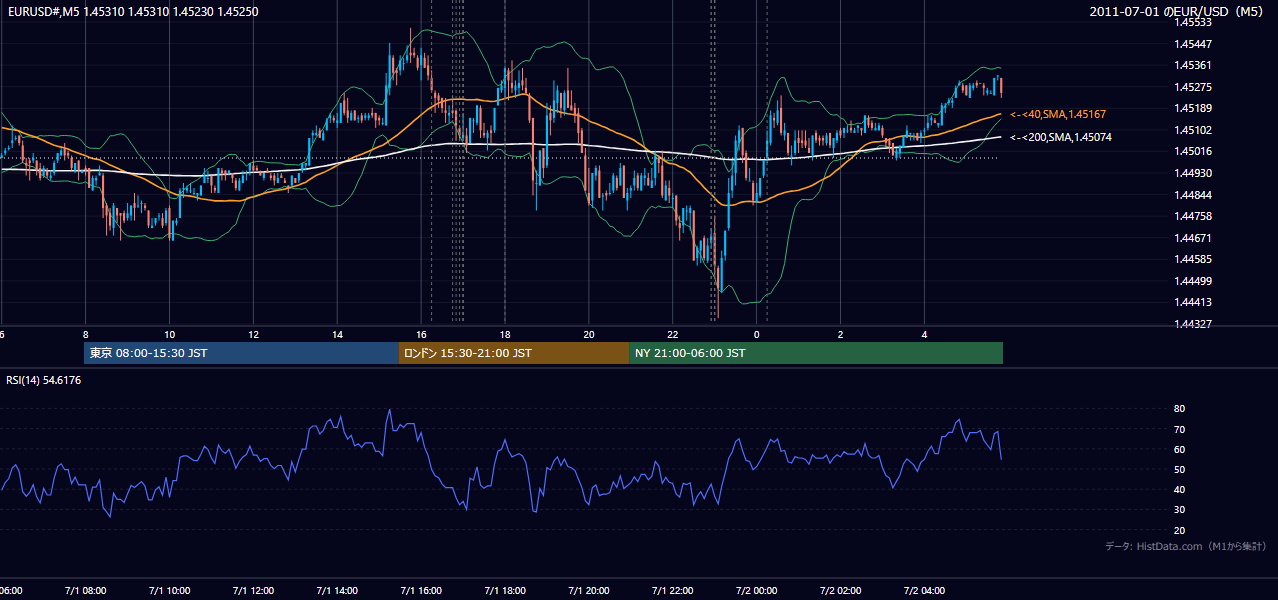Click the 7/1 18:00 date label
This screenshot has width=1278, height=600.
click(x=505, y=591)
